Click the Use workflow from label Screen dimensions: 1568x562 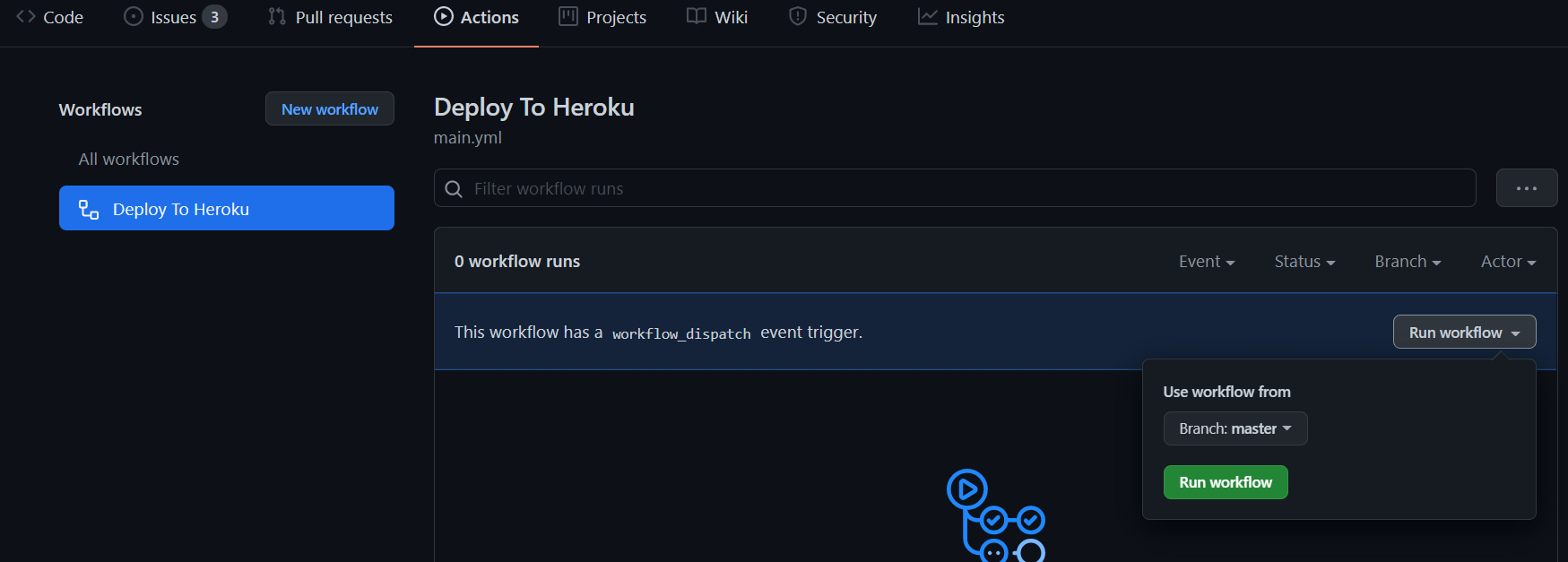[x=1227, y=392]
